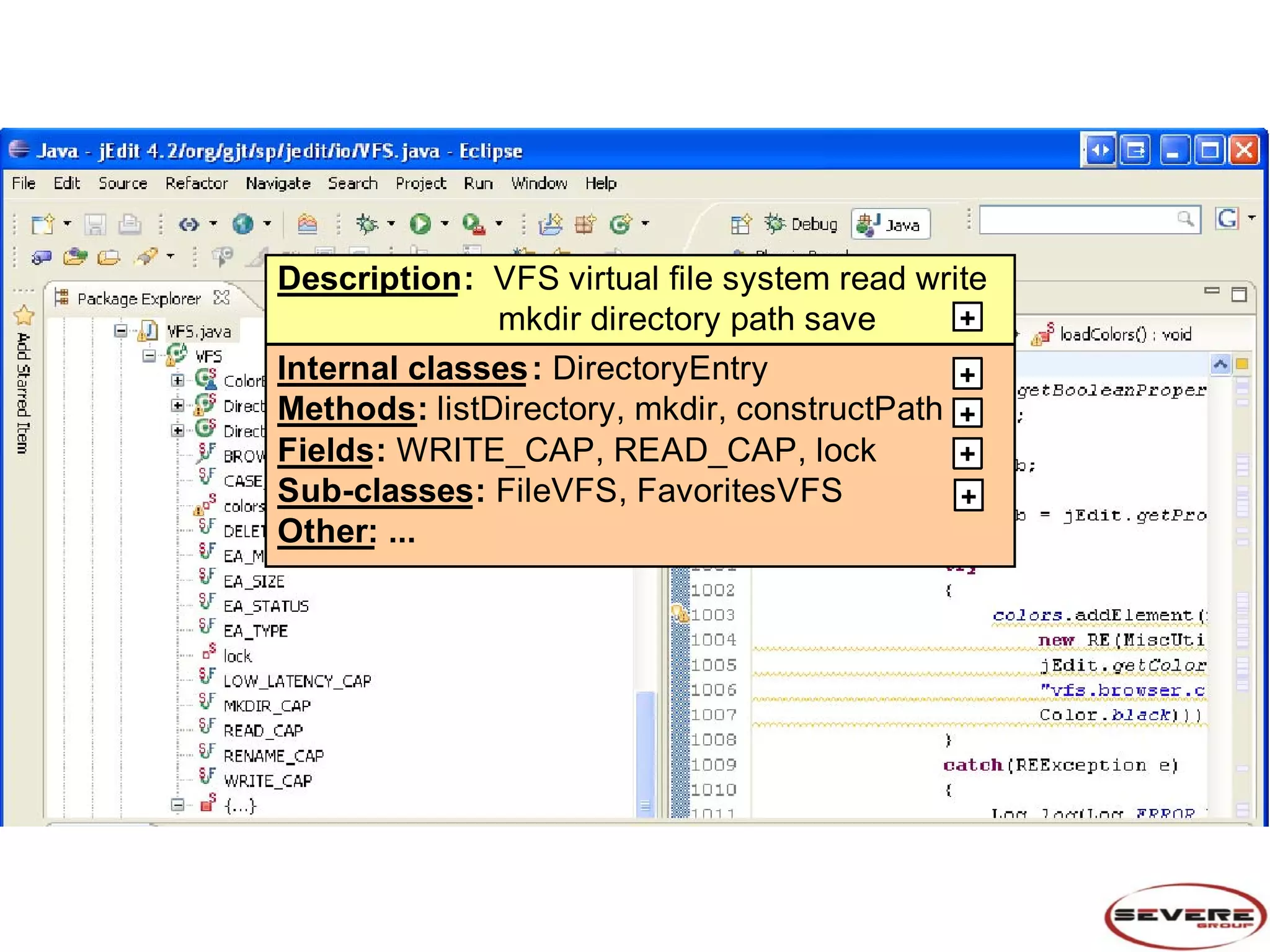The width and height of the screenshot is (1270, 952).
Task: Click the globe web browser icon
Action: click(x=242, y=224)
